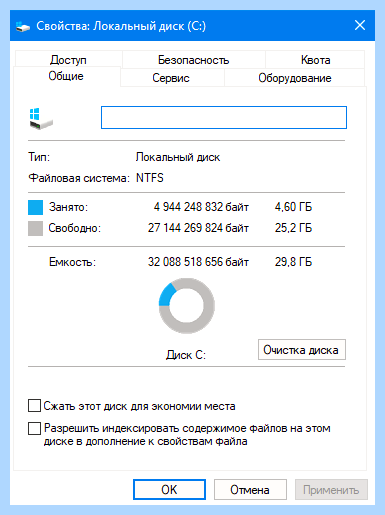Click the 29,8 ГБ capacity value
Screen dimensions: 385x515
point(293,262)
